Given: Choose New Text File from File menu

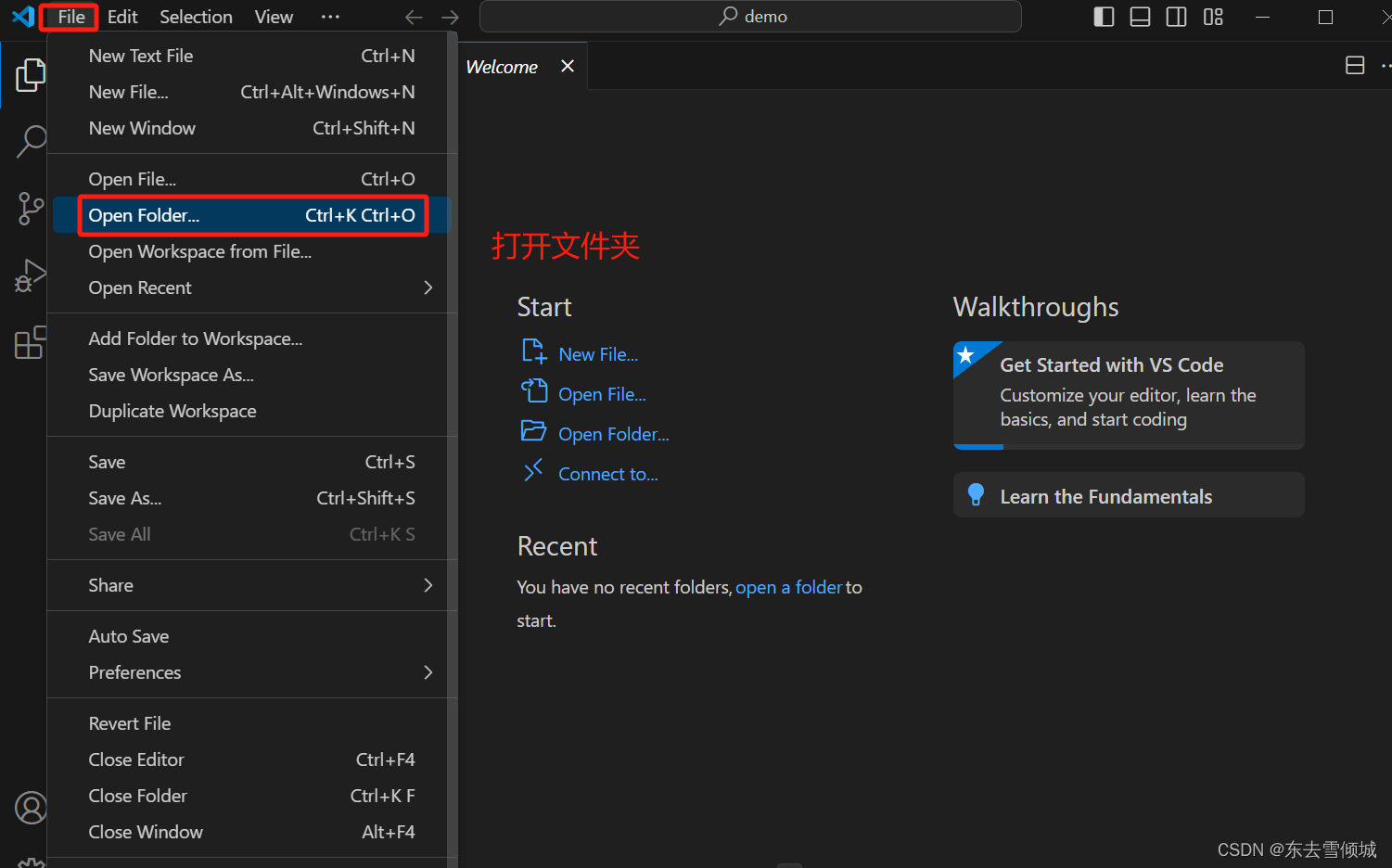Looking at the screenshot, I should (x=251, y=56).
